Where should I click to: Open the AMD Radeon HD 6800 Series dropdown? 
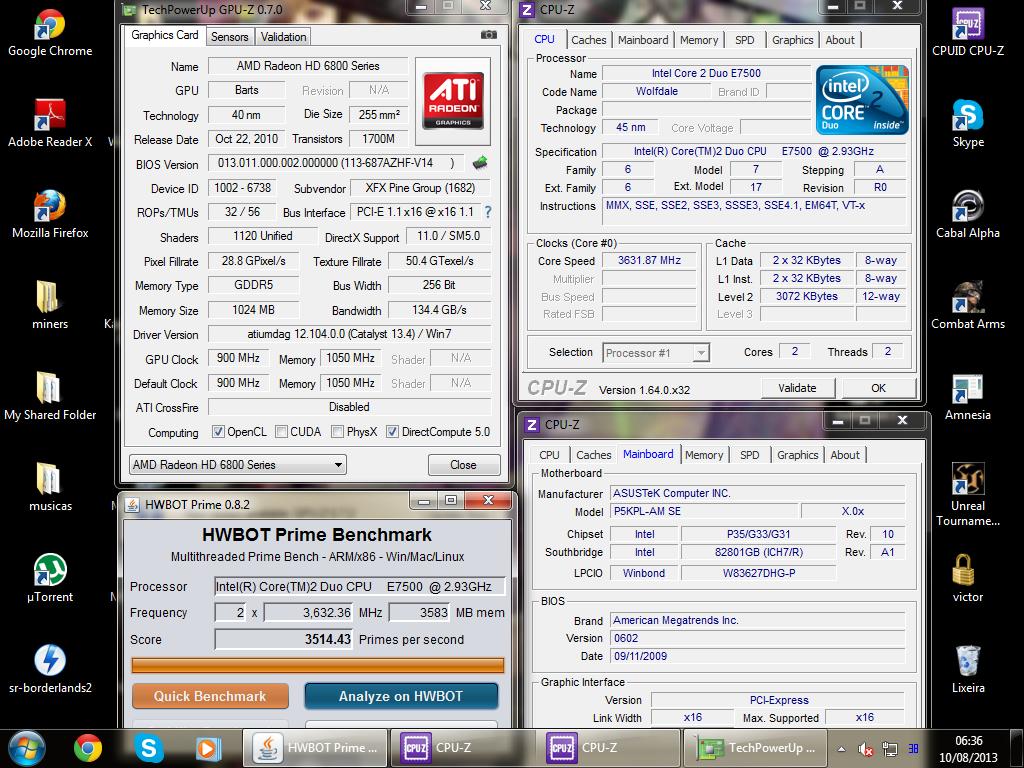point(238,465)
